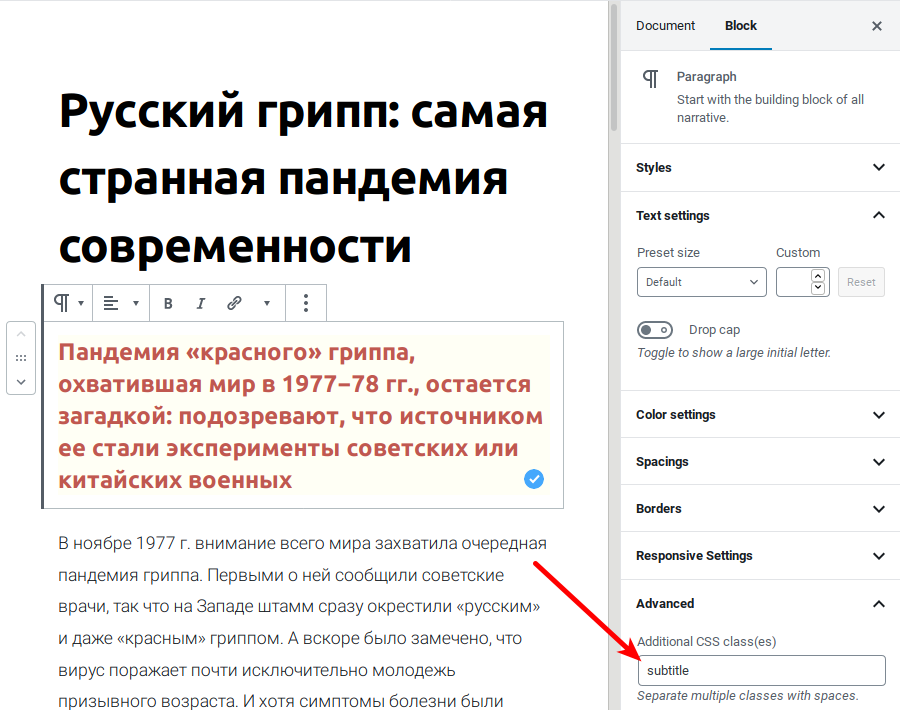Toggle italic formatting
The image size is (900, 710).
pyautogui.click(x=200, y=303)
